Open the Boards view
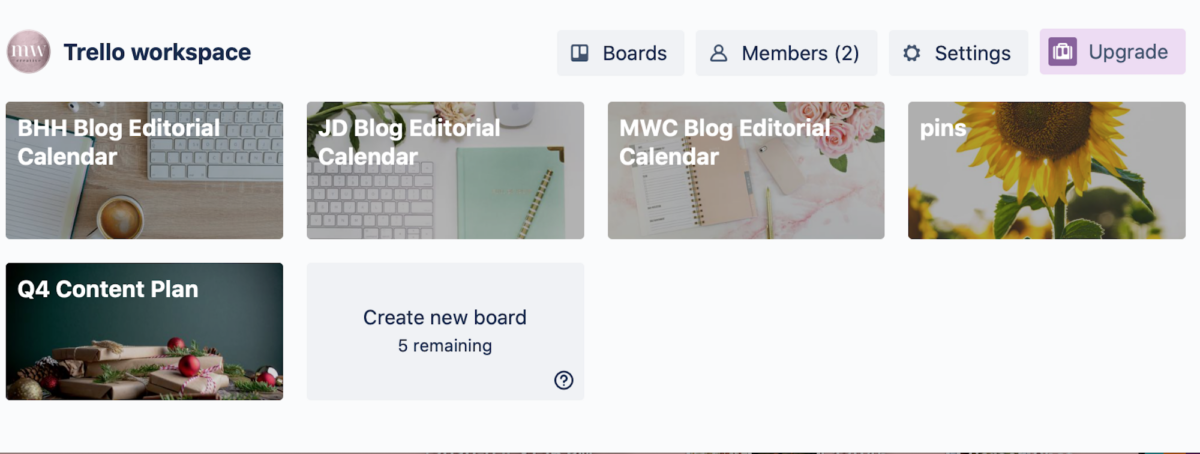This screenshot has width=1200, height=454. pos(620,53)
